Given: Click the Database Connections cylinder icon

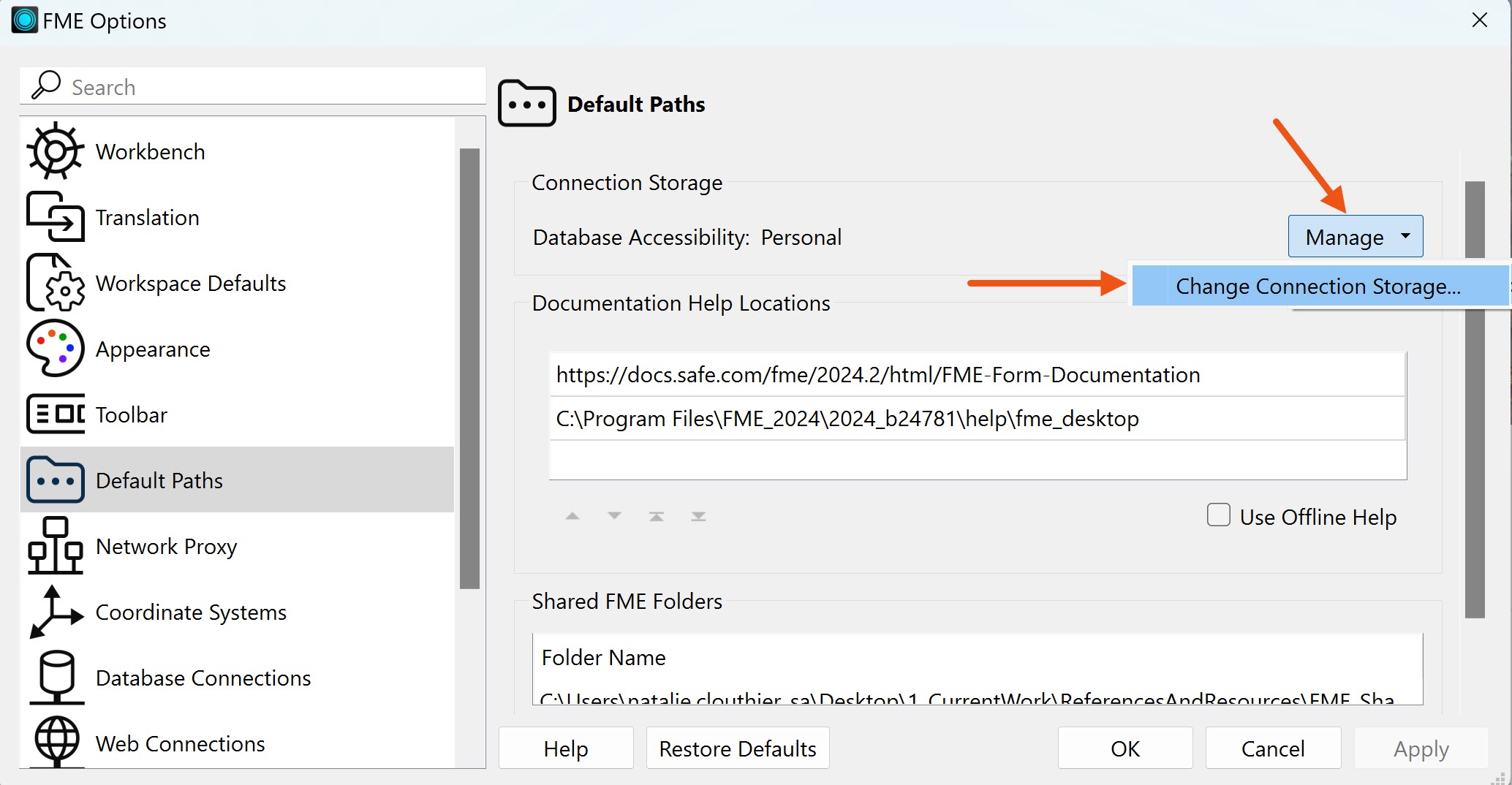Looking at the screenshot, I should [x=56, y=678].
